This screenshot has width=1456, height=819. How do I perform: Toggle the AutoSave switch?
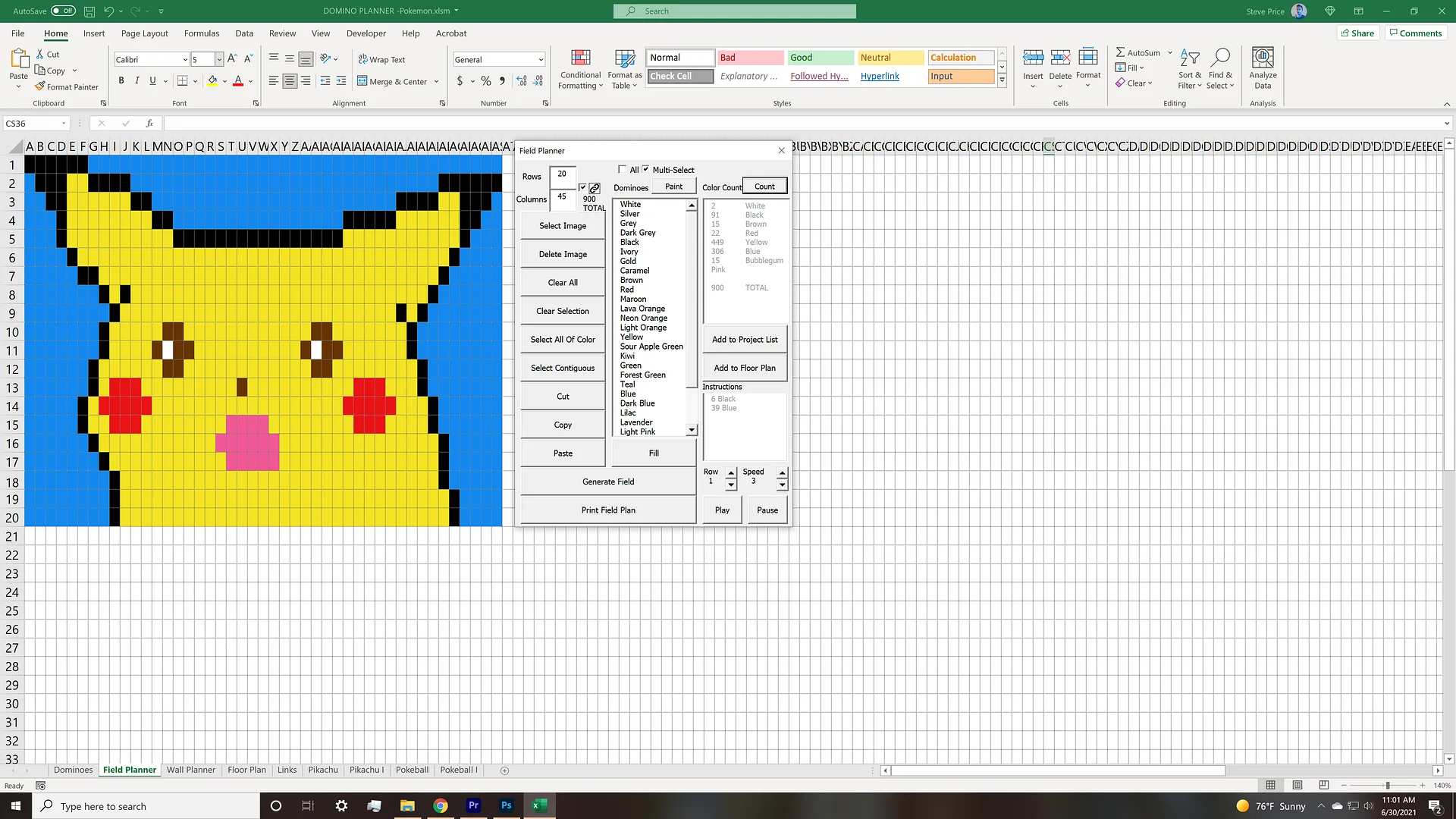point(63,11)
